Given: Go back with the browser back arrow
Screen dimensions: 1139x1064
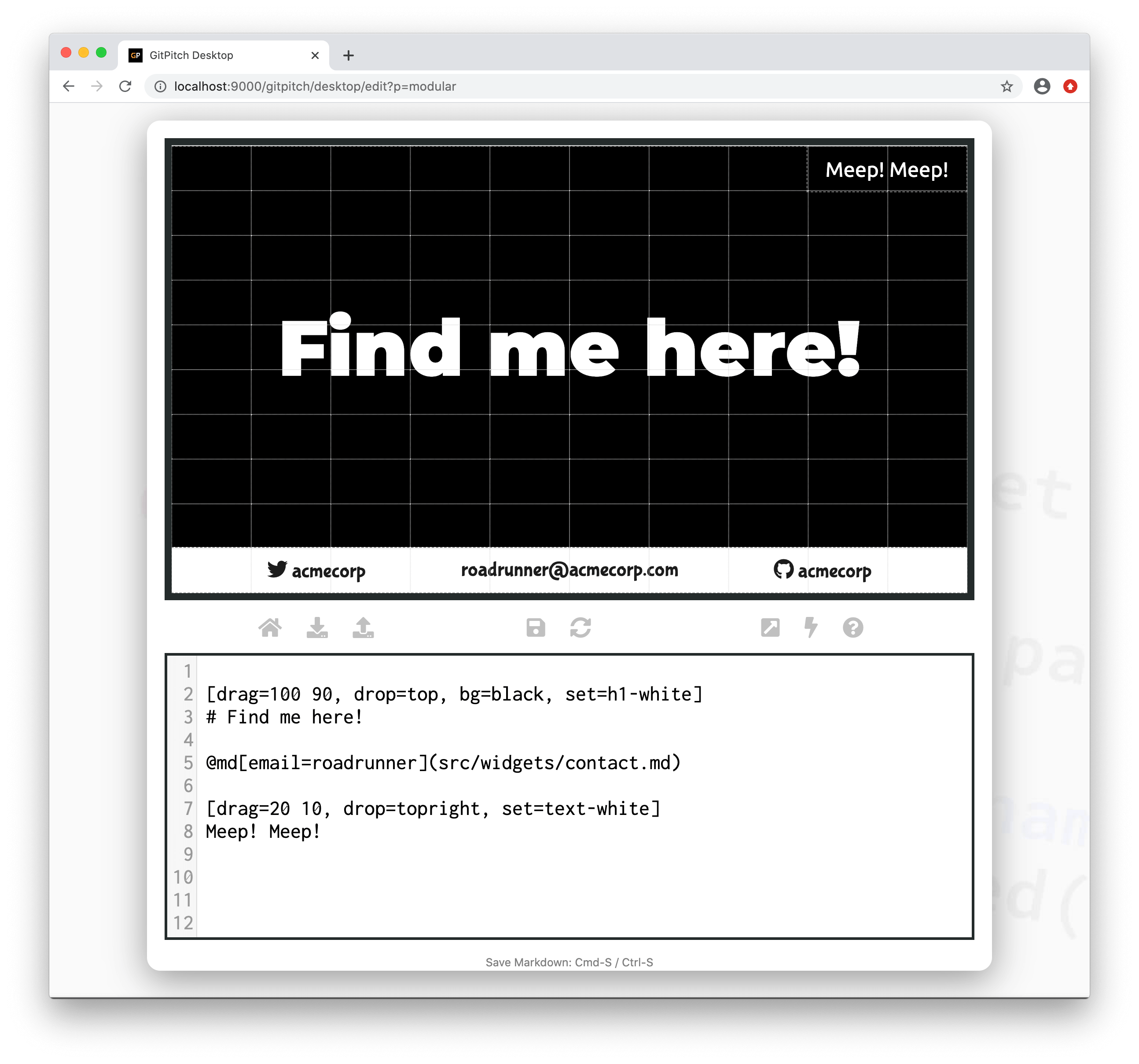Looking at the screenshot, I should [x=69, y=86].
